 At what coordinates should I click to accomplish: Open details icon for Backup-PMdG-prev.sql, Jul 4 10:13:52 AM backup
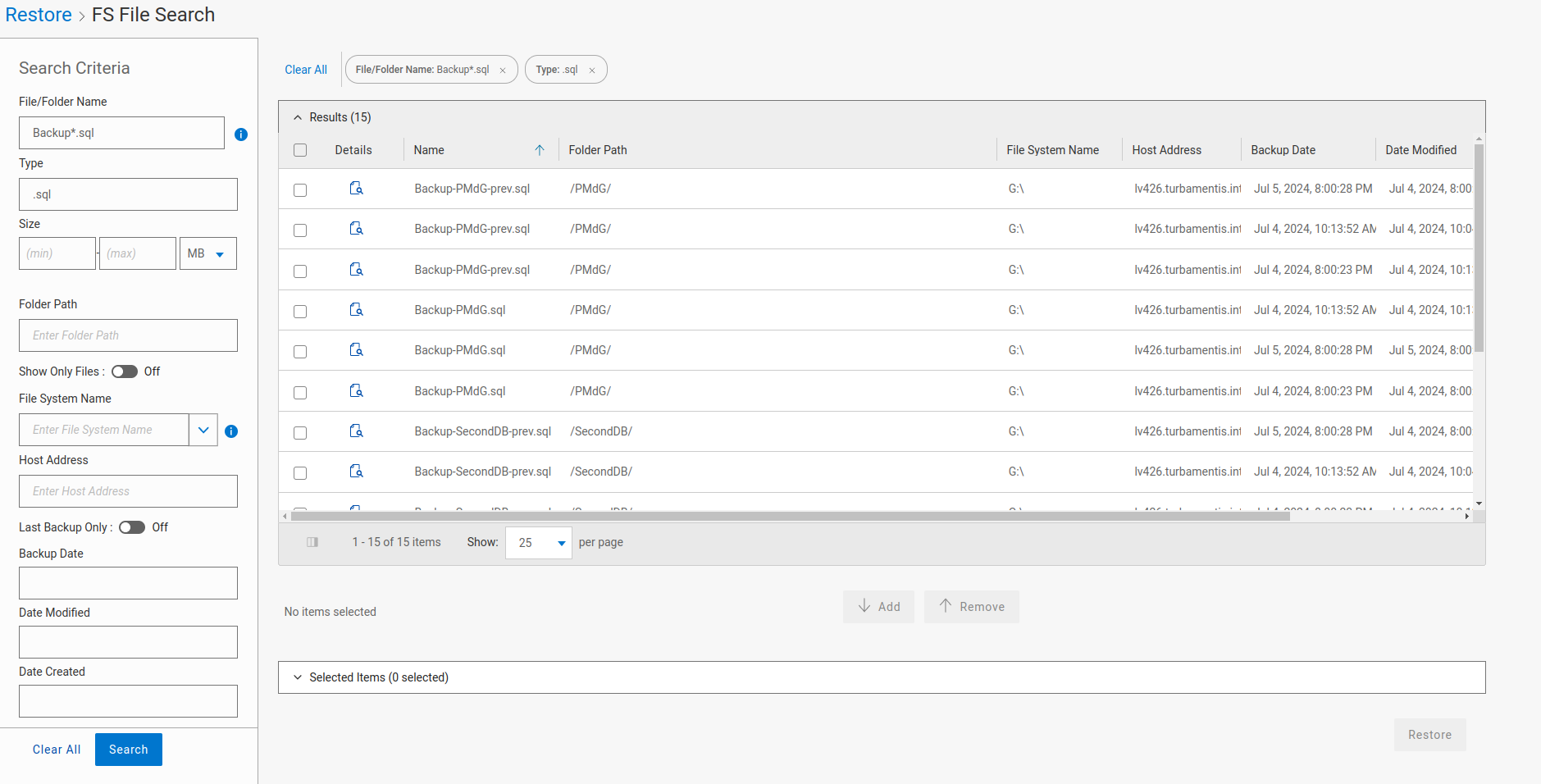[356, 229]
